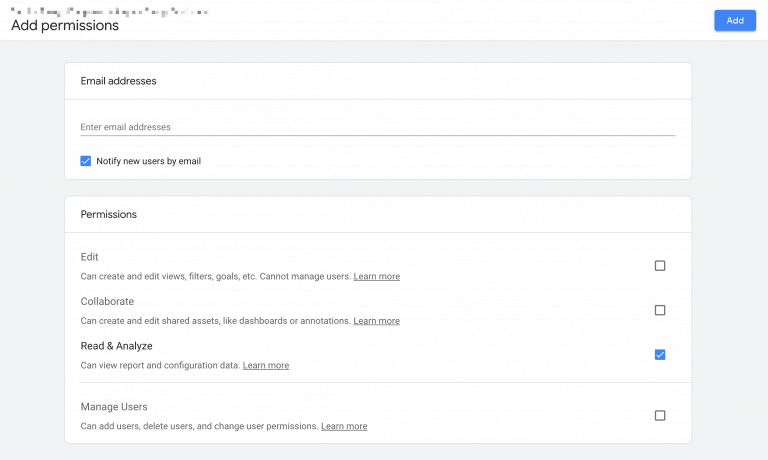Click the Email addresses section header
This screenshot has height=460, width=768.
point(118,81)
